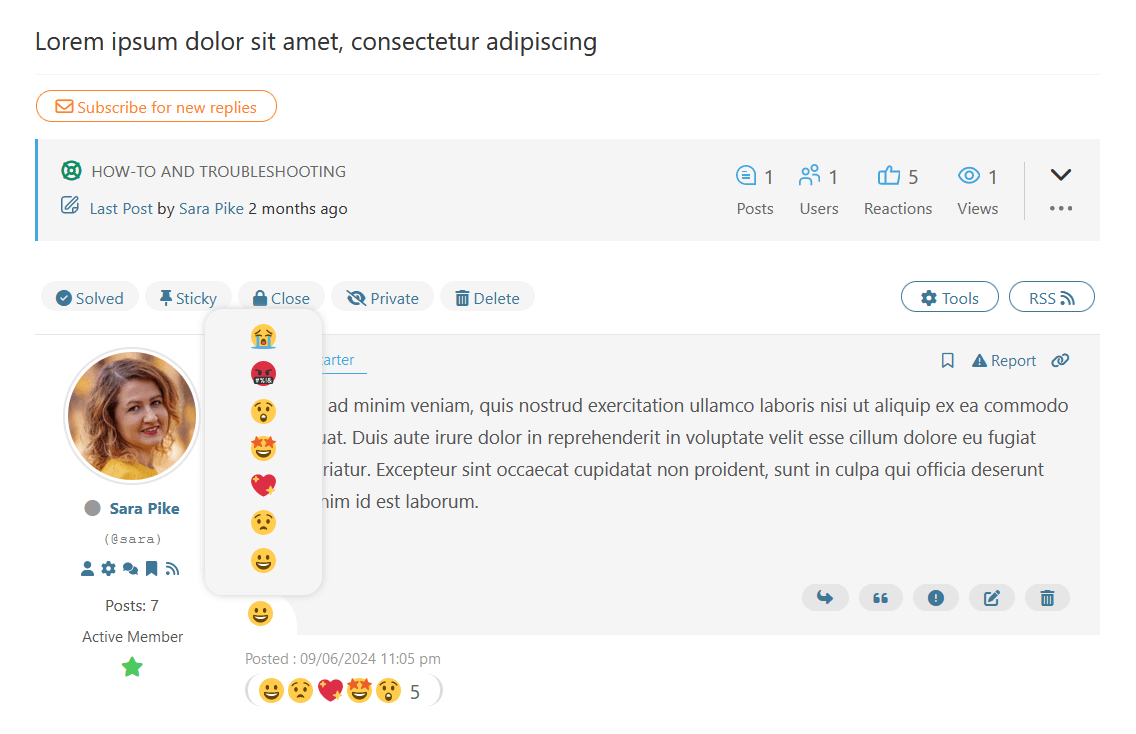Viewport: 1136px width, 734px height.
Task: Open the Last Post link
Action: pos(121,209)
